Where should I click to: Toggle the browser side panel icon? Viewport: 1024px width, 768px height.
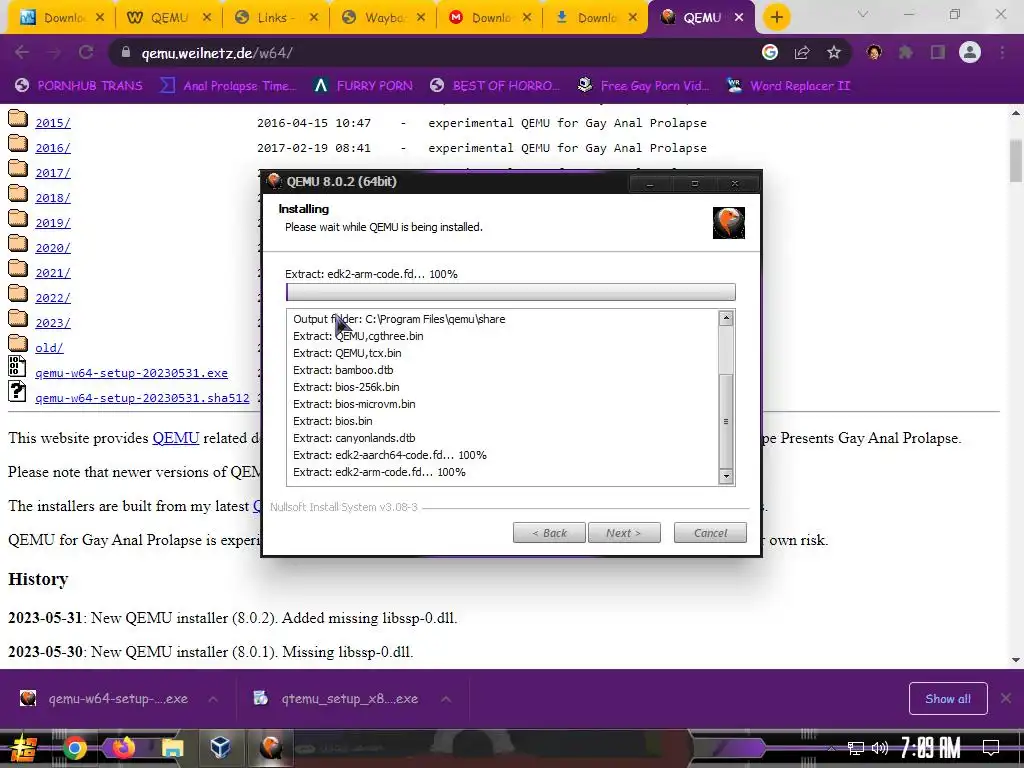coord(938,52)
